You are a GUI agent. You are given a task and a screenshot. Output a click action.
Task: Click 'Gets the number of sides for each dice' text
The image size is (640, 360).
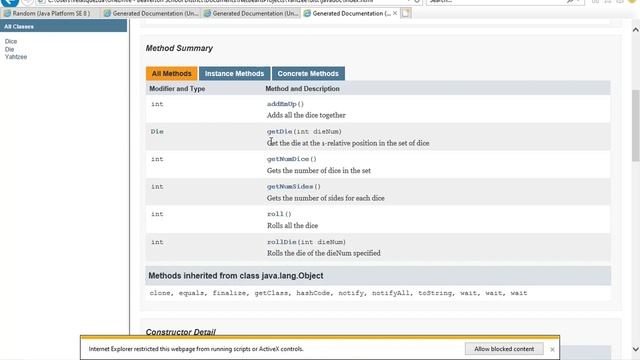(326, 198)
